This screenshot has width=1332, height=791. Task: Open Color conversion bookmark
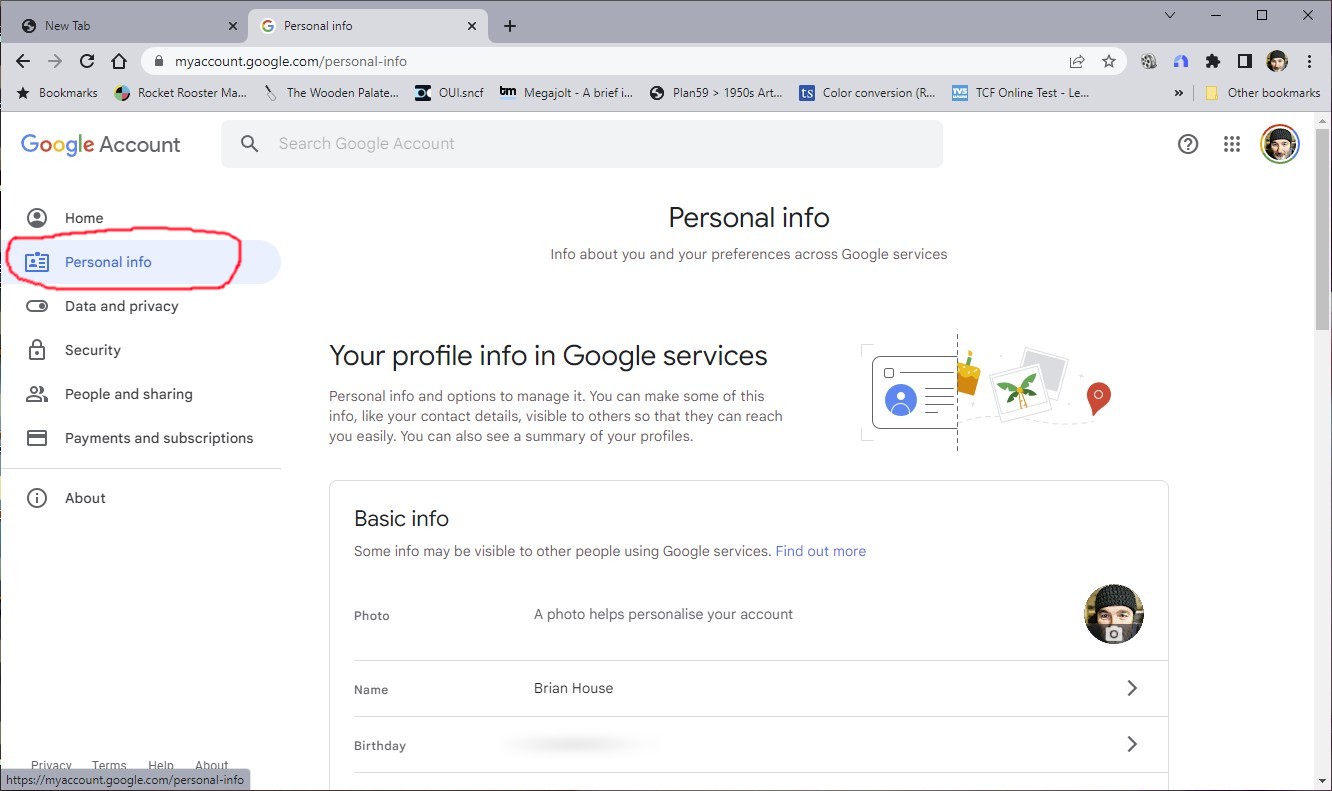pyautogui.click(x=867, y=93)
